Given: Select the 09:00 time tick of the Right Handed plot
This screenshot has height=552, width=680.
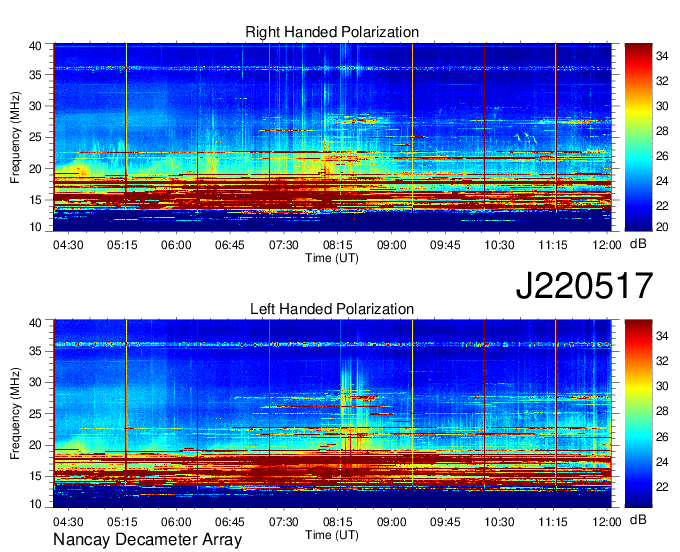Looking at the screenshot, I should coord(392,245).
